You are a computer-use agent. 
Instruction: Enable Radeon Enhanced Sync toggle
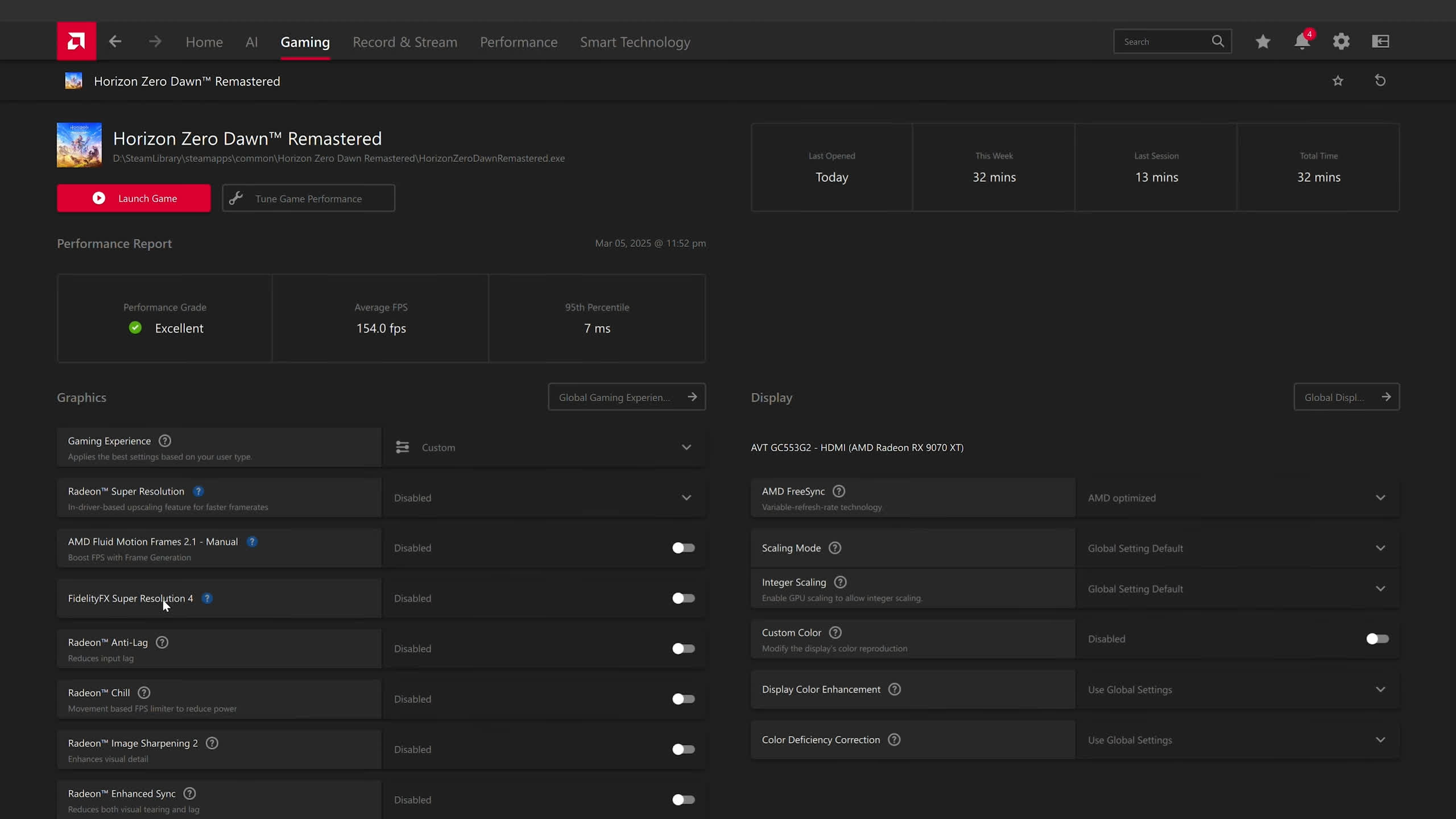pyautogui.click(x=683, y=799)
